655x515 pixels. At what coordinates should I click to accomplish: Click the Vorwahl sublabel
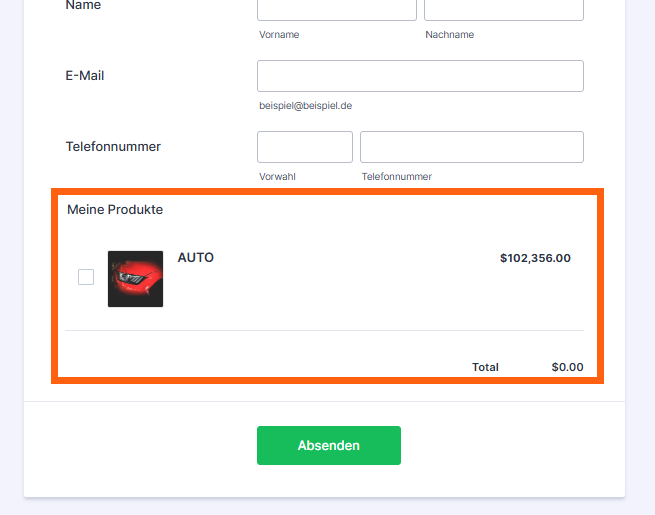pos(277,177)
